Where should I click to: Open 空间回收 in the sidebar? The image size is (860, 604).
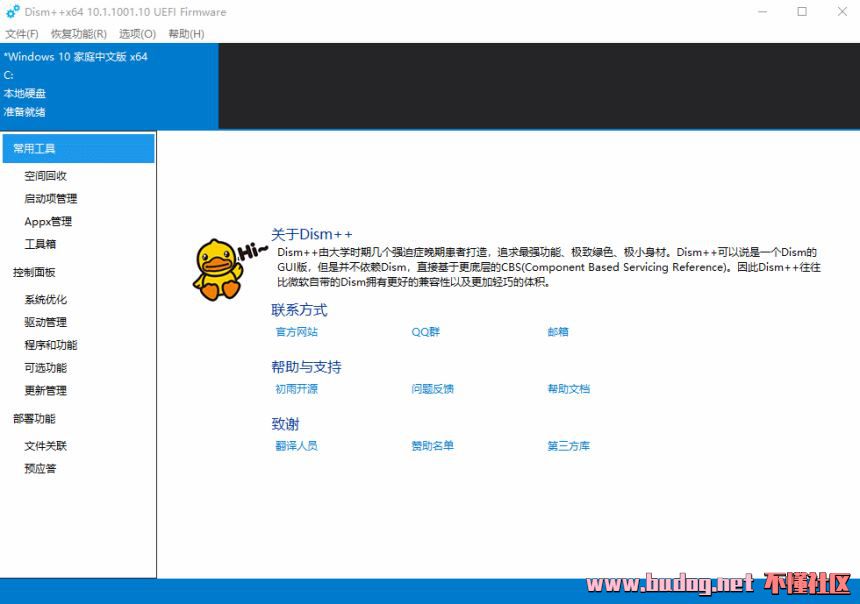click(45, 176)
